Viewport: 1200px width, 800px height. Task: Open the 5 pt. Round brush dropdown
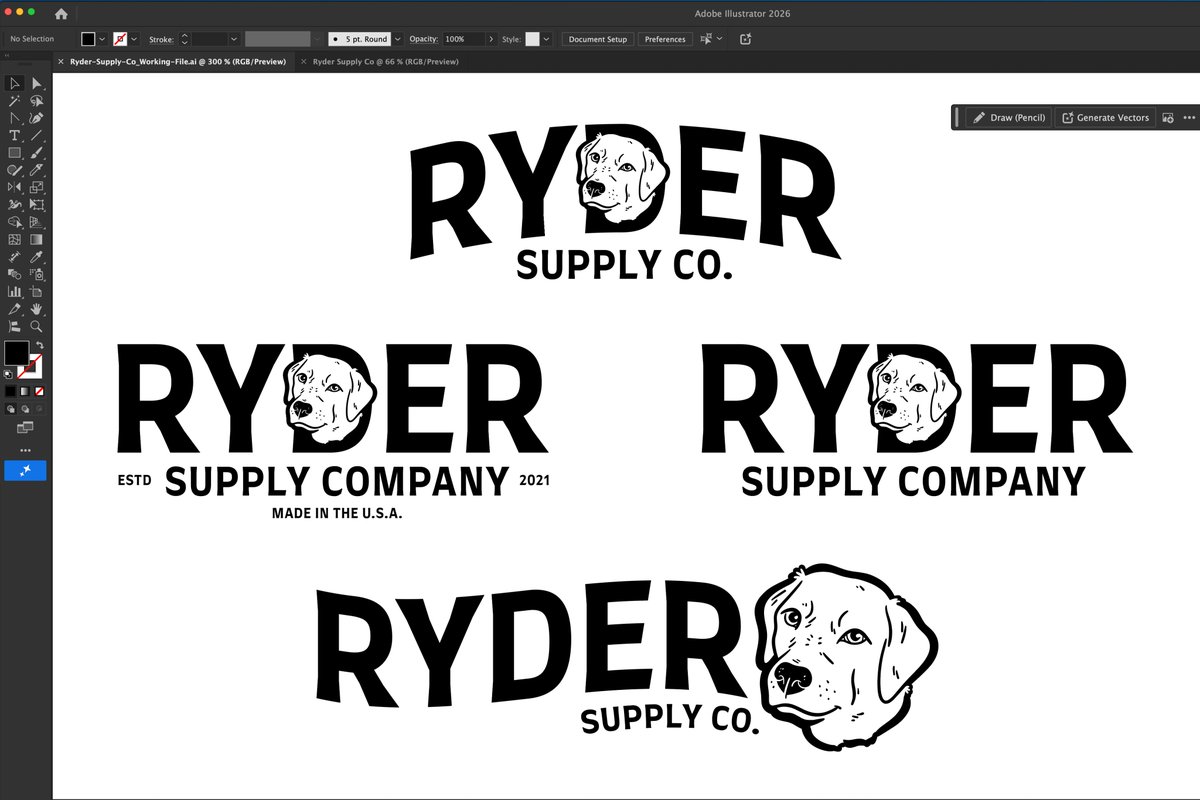tap(397, 39)
